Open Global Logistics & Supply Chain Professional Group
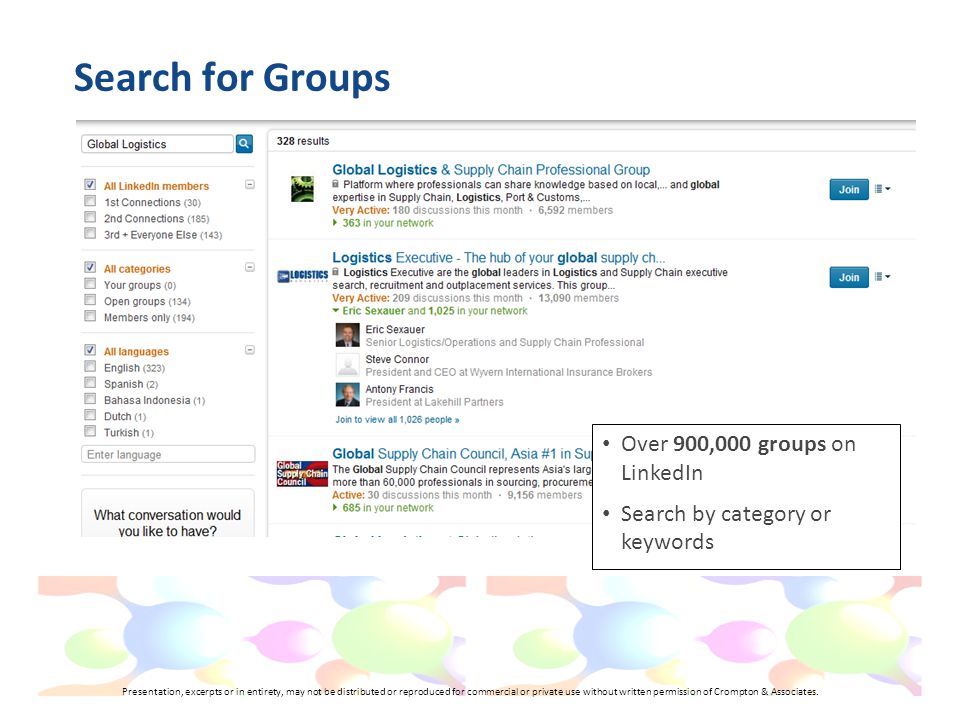This screenshot has width=960, height=720. point(491,170)
